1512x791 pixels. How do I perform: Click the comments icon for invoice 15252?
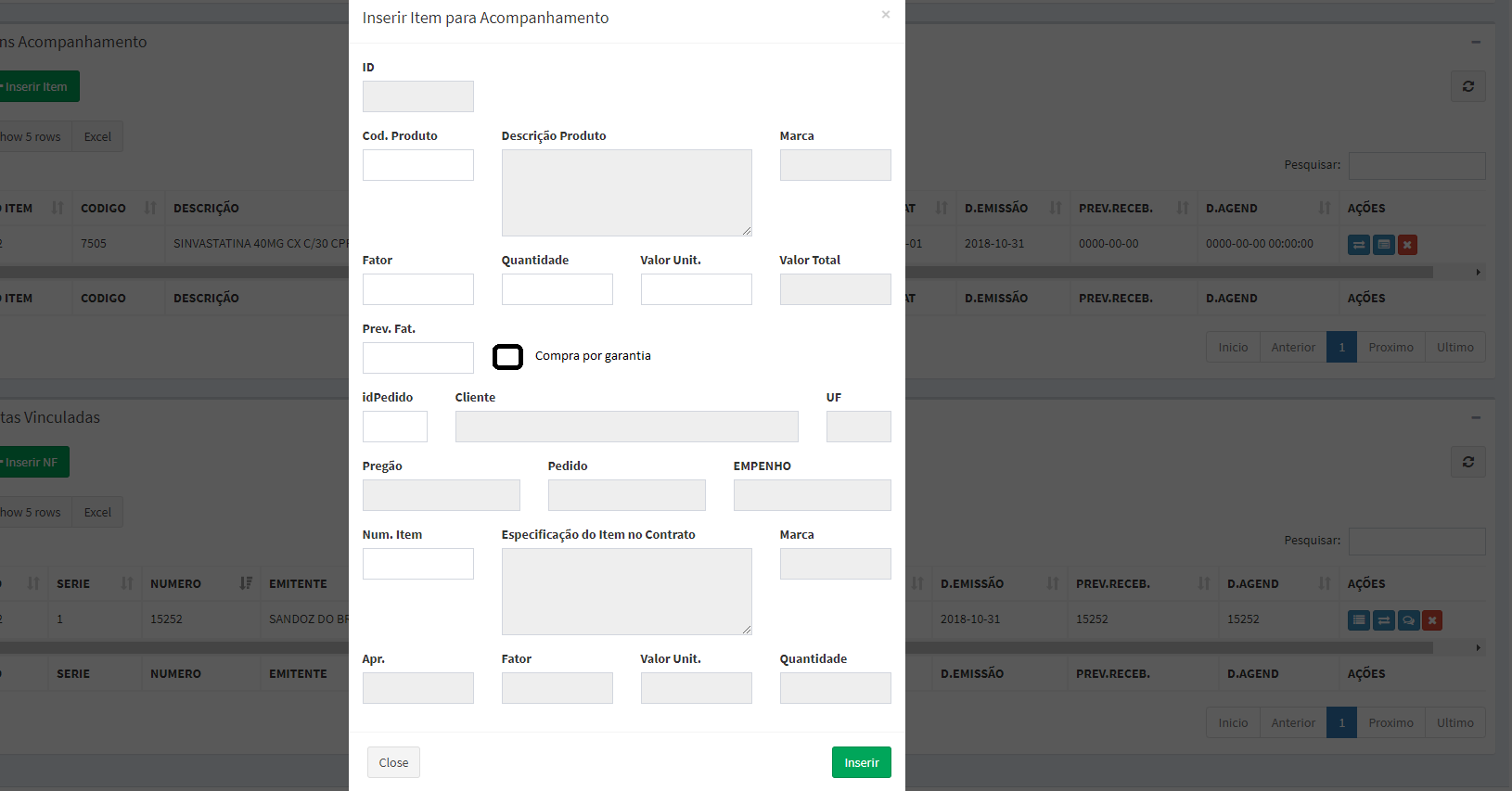coord(1408,620)
